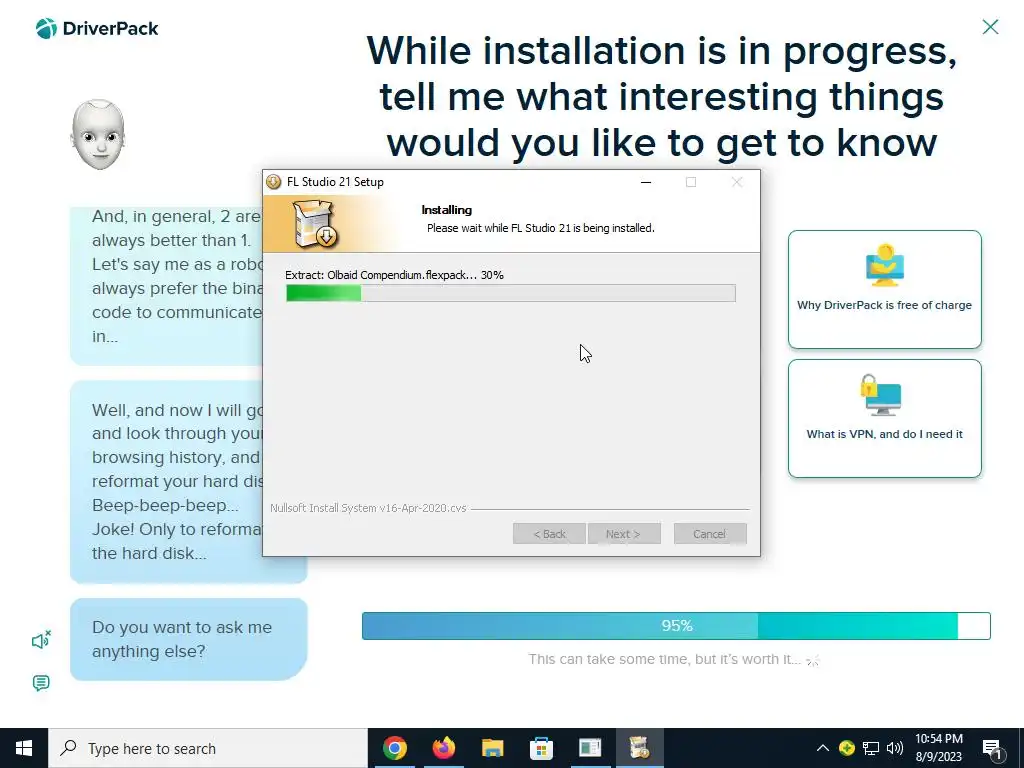The height and width of the screenshot is (768, 1024).
Task: Open Firefox from the taskbar
Action: coord(444,748)
